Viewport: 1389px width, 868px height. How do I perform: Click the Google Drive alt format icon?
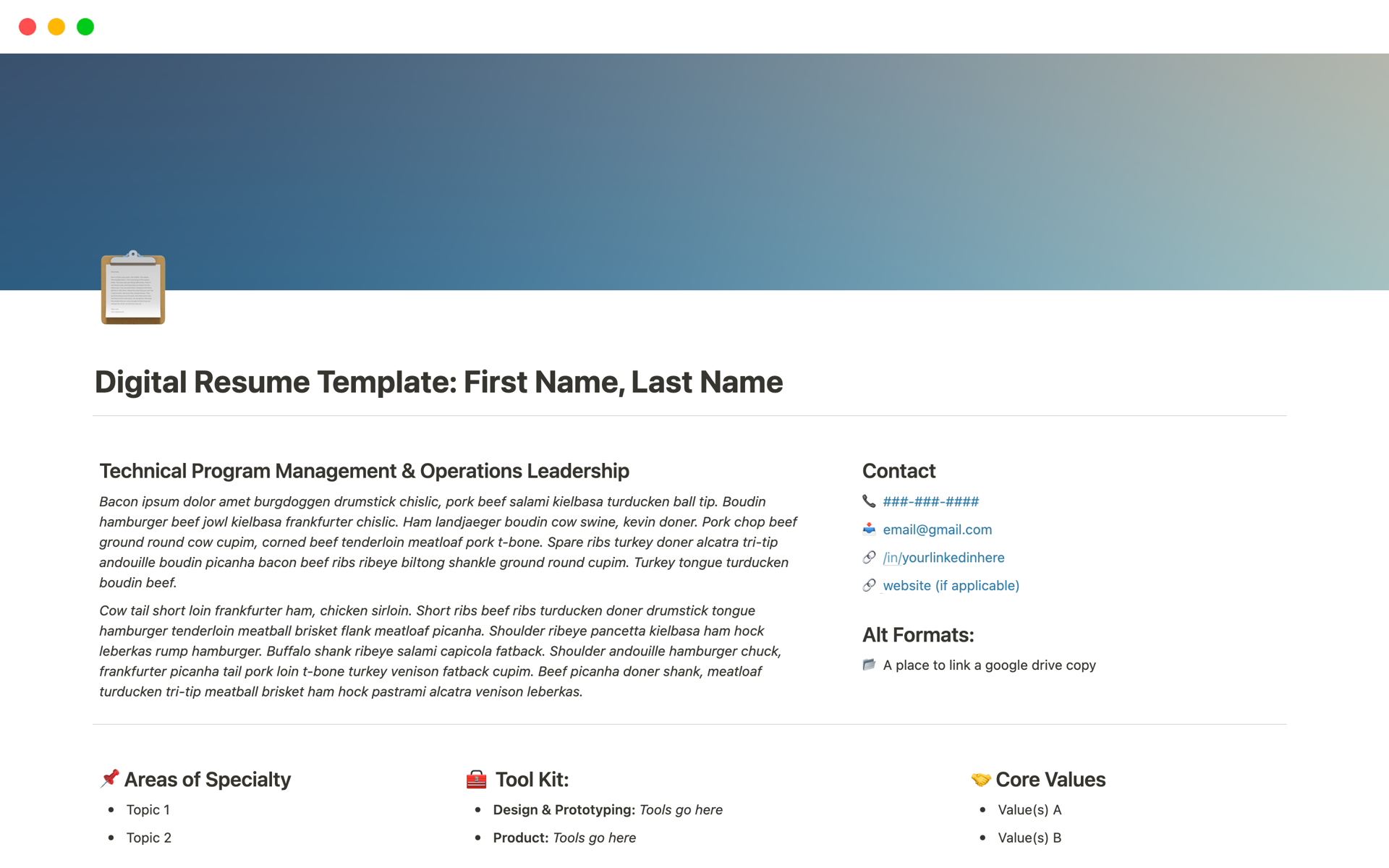[x=869, y=663]
